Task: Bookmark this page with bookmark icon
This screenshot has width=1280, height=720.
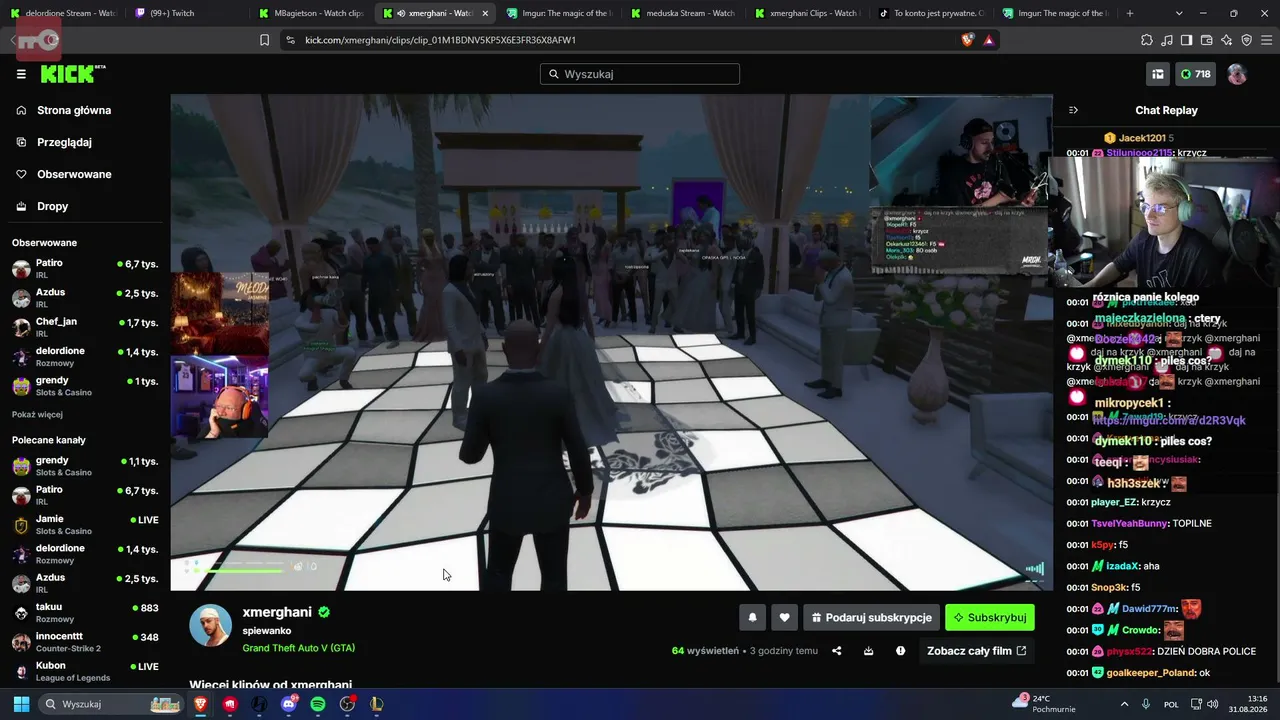Action: (264, 40)
